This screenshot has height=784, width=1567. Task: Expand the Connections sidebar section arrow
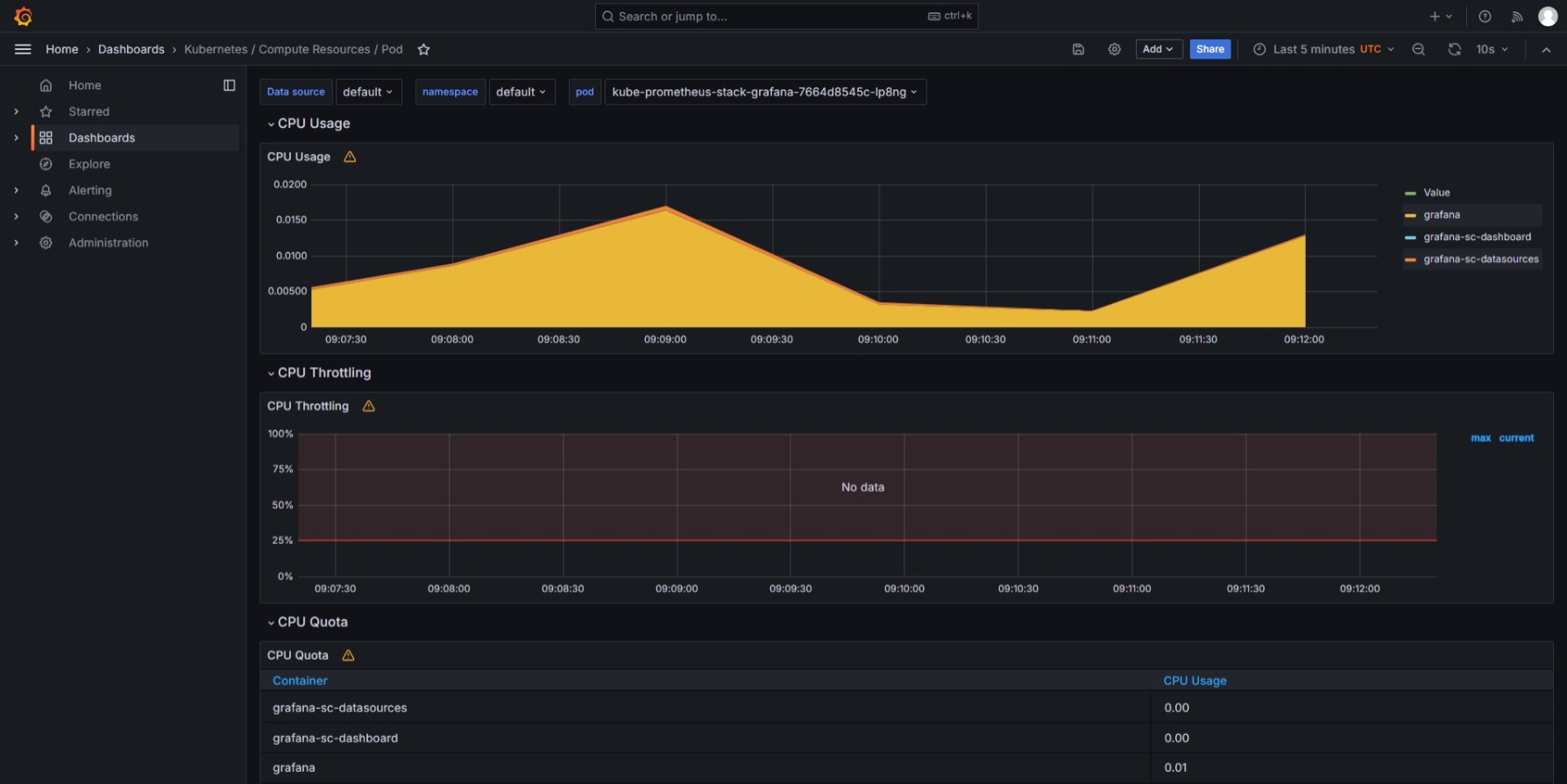pyautogui.click(x=17, y=216)
